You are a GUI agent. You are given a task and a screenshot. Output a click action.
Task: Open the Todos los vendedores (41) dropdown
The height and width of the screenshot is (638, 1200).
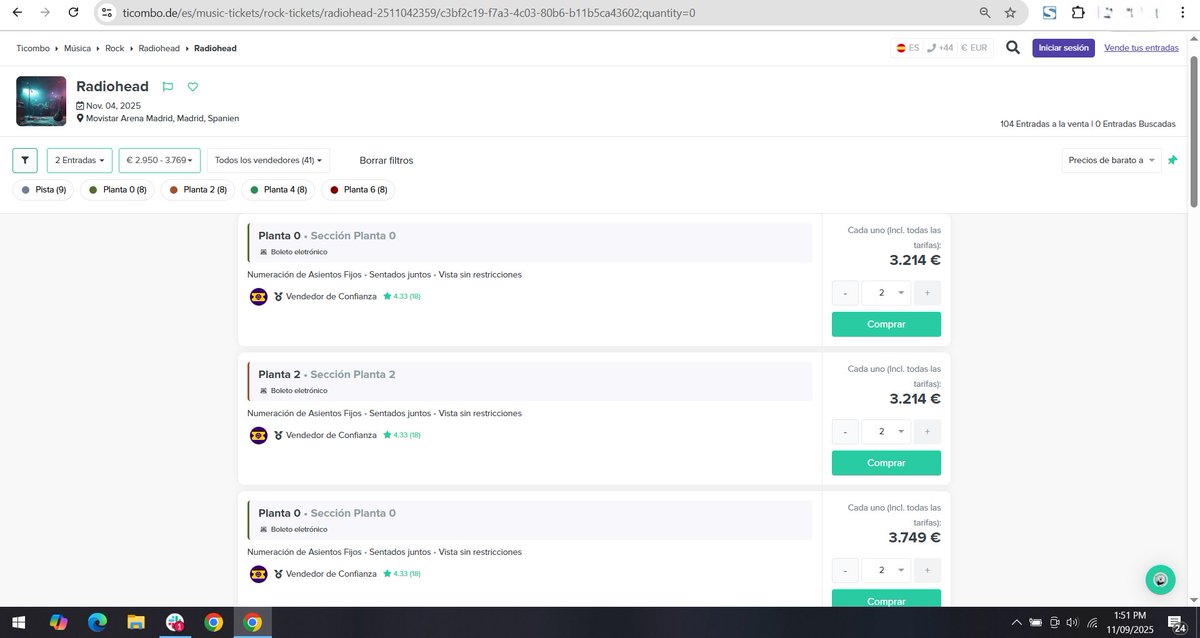(x=268, y=160)
